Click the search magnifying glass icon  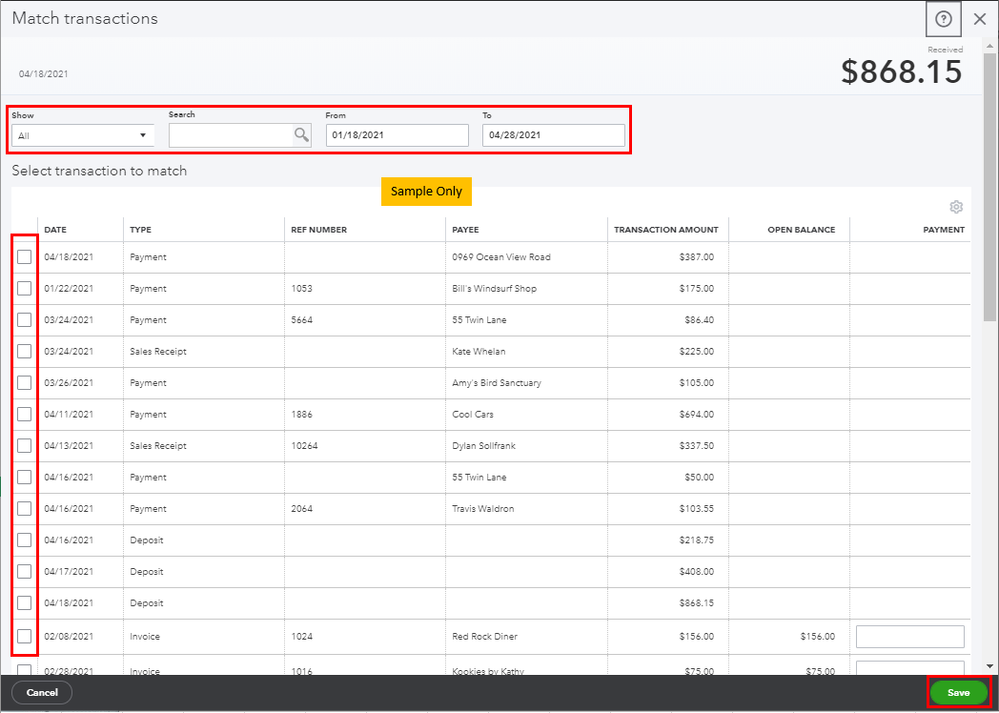301,135
